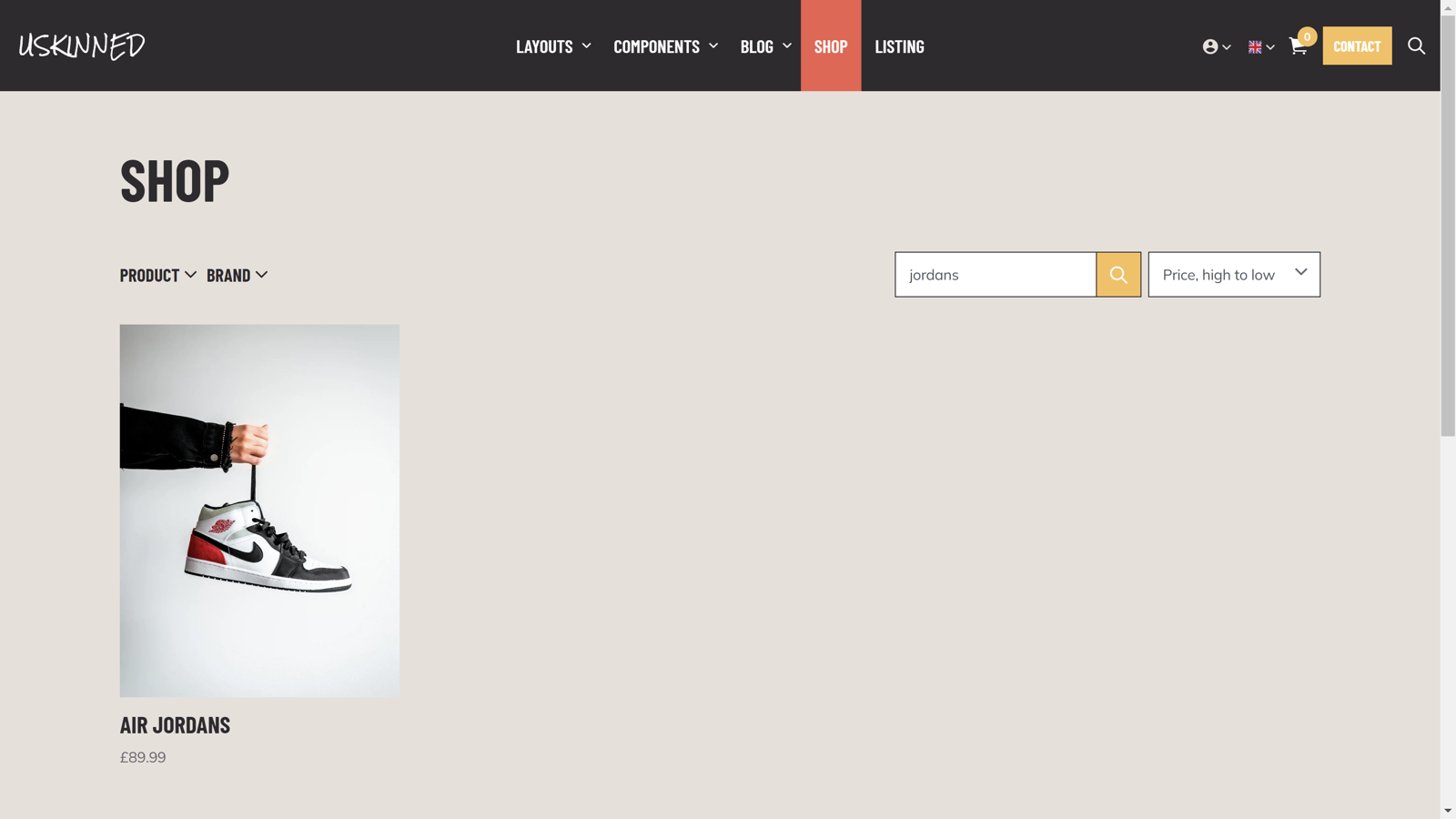
Task: Open the Blog dropdown menu
Action: (x=765, y=45)
